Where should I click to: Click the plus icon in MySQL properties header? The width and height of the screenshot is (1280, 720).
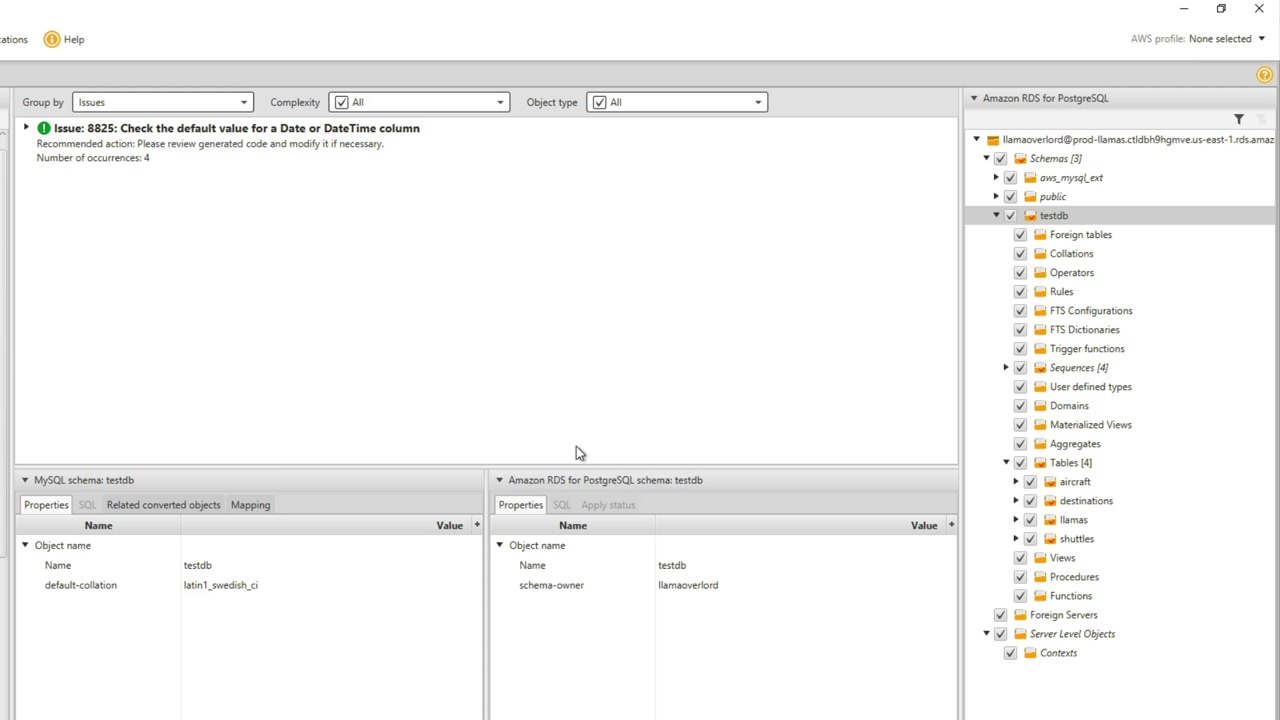(477, 525)
